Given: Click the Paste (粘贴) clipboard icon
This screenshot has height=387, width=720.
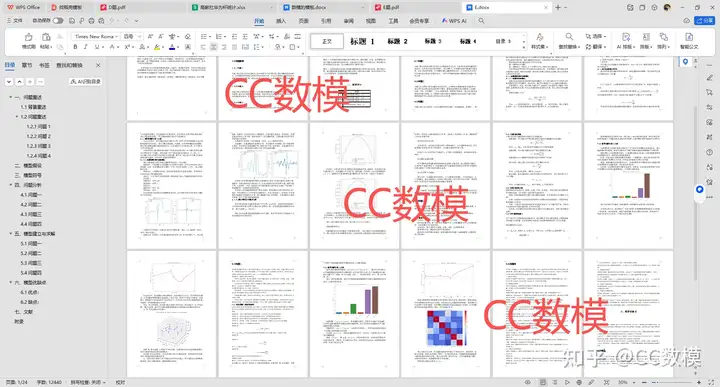Looking at the screenshot, I should [46, 37].
